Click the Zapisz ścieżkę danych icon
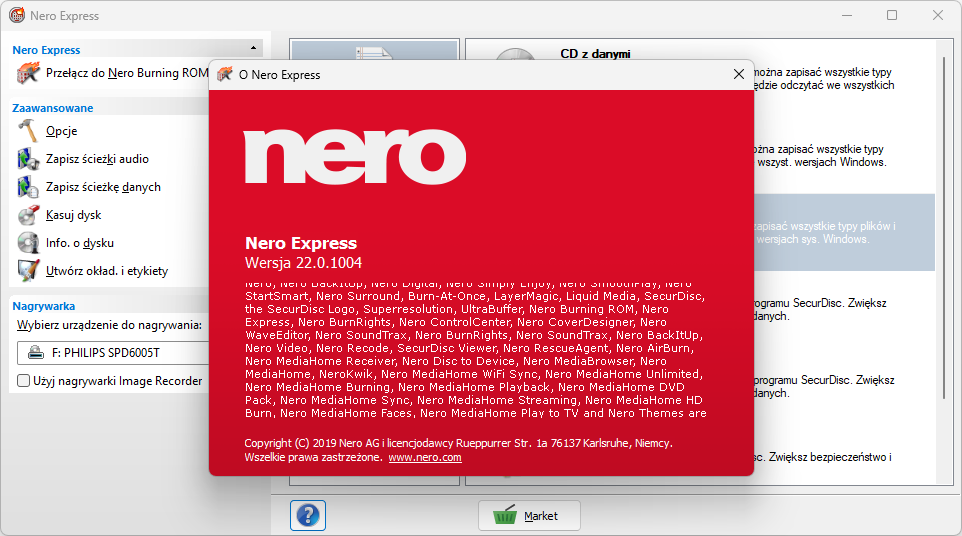This screenshot has height=536, width=962. (x=28, y=187)
